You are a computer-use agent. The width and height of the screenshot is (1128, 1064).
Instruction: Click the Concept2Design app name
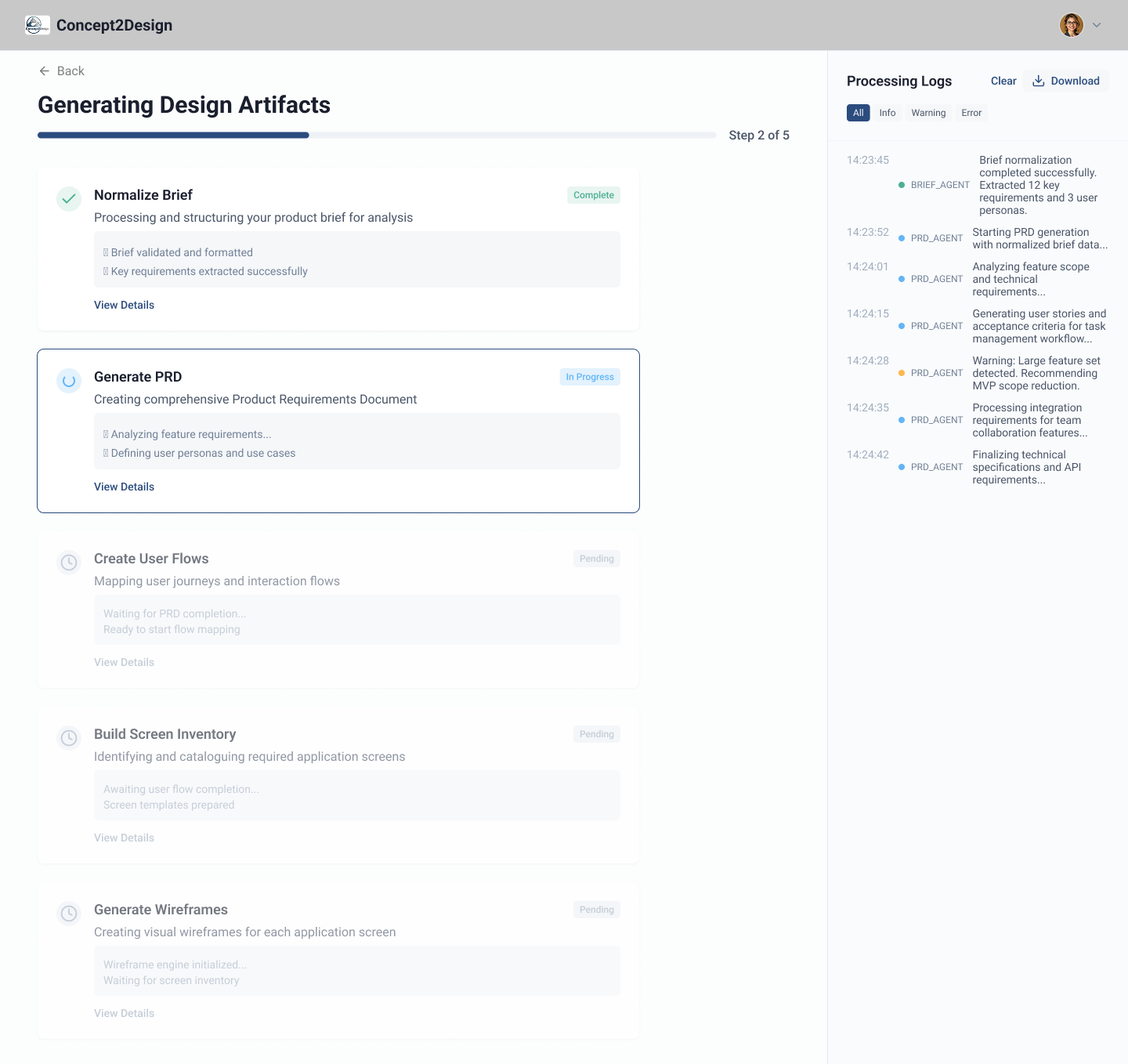pyautogui.click(x=114, y=25)
